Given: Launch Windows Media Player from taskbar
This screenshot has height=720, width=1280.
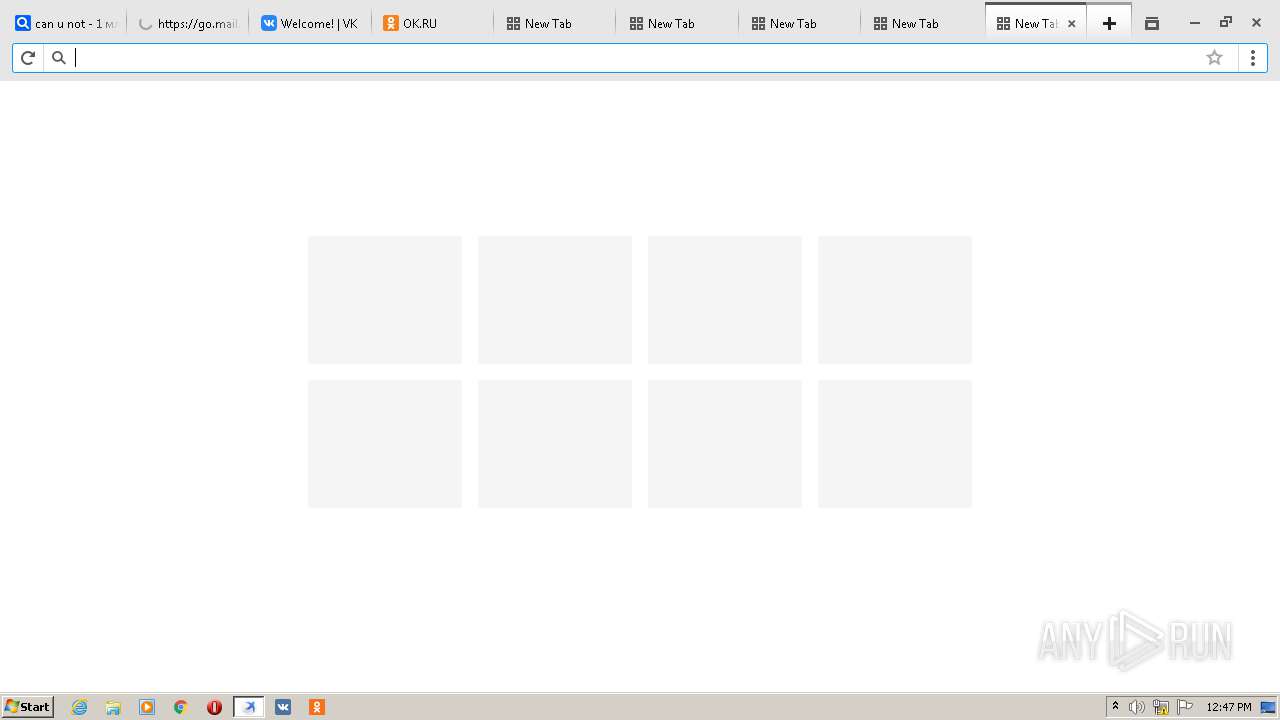Looking at the screenshot, I should tap(147, 707).
